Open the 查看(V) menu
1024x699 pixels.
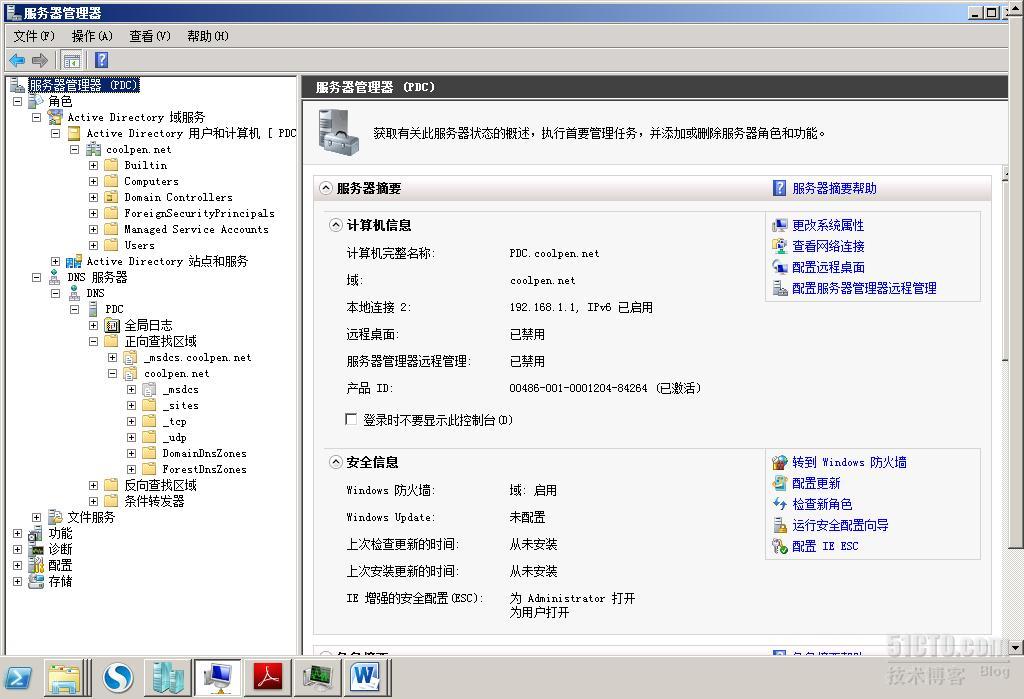point(150,36)
